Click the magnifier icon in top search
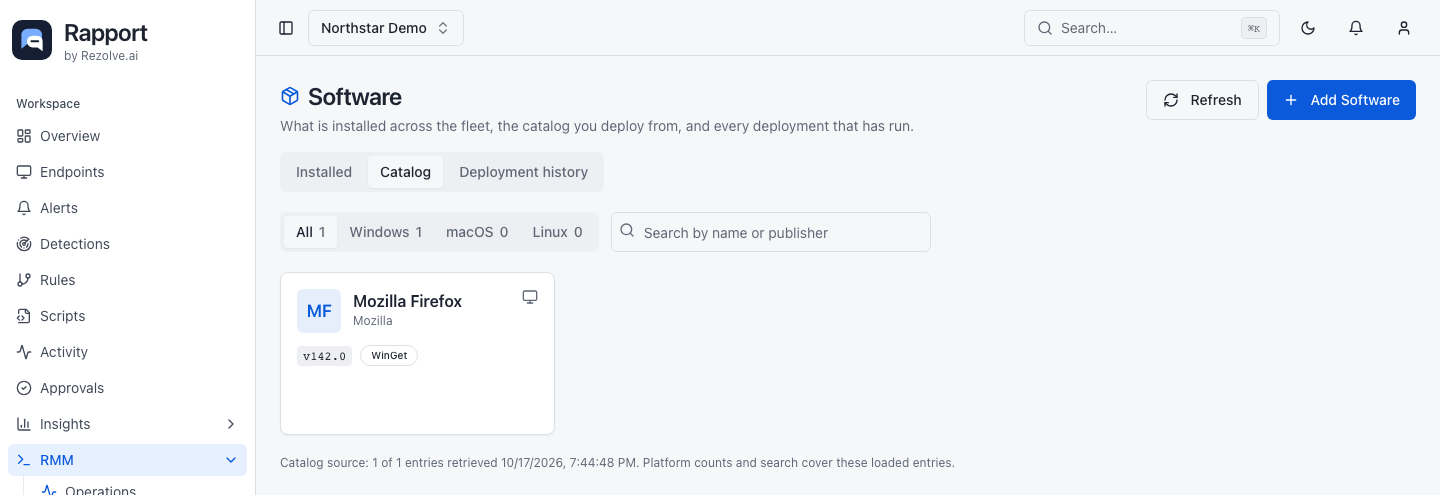This screenshot has height=495, width=1440. (x=1045, y=28)
